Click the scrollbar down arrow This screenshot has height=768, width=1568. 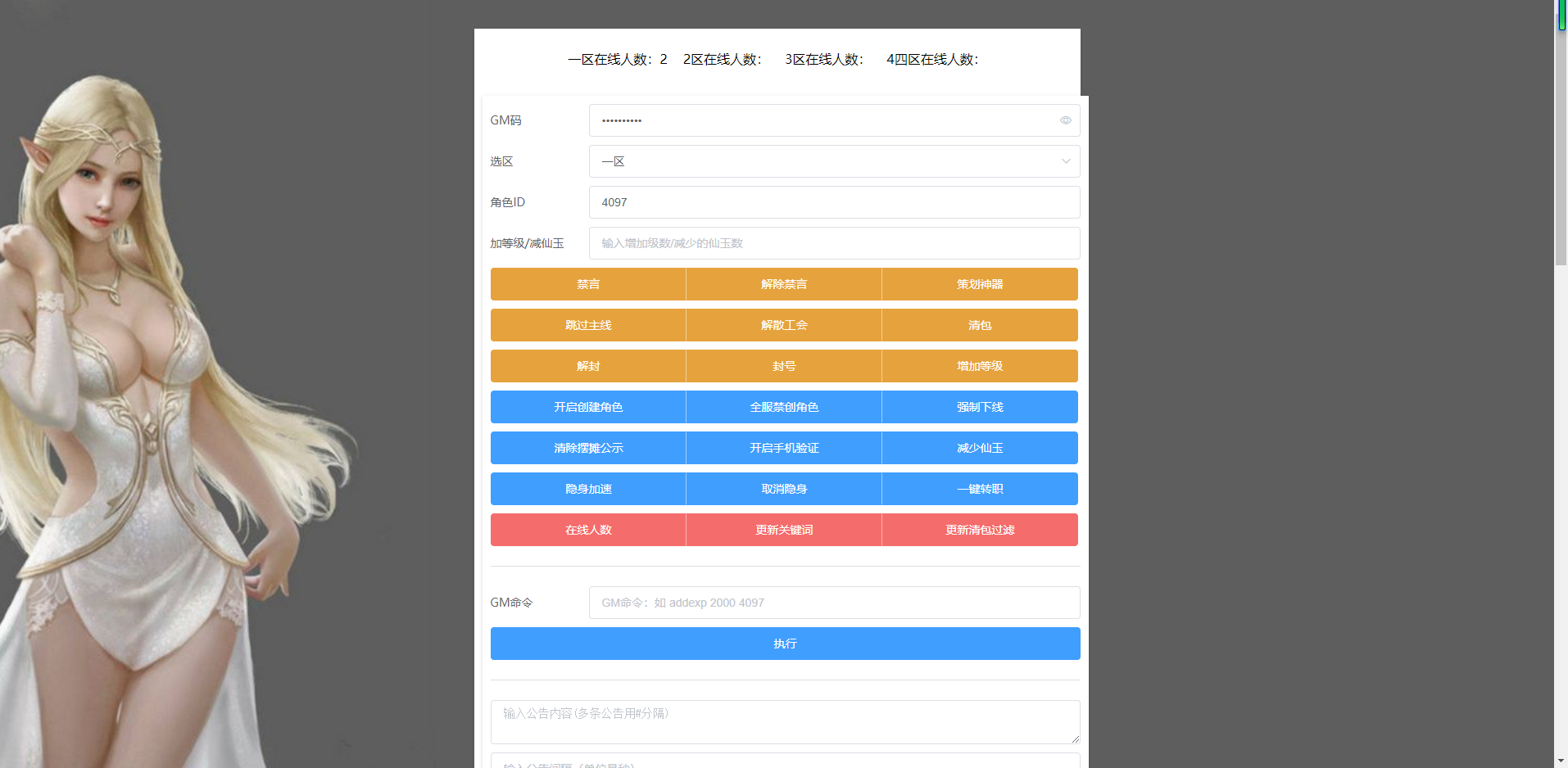pyautogui.click(x=1561, y=761)
